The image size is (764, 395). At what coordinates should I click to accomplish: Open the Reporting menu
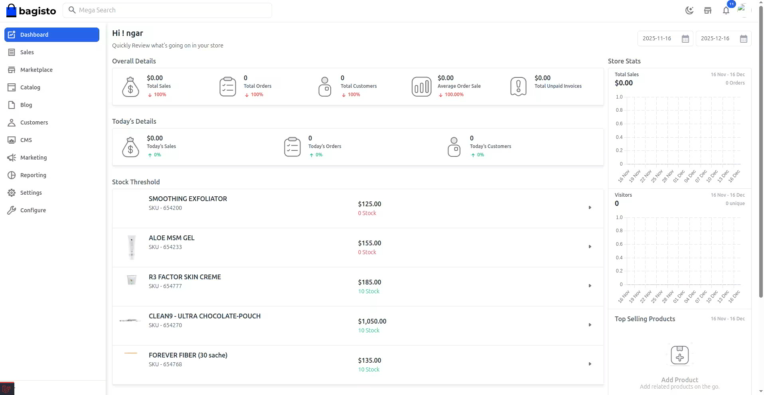52,175
